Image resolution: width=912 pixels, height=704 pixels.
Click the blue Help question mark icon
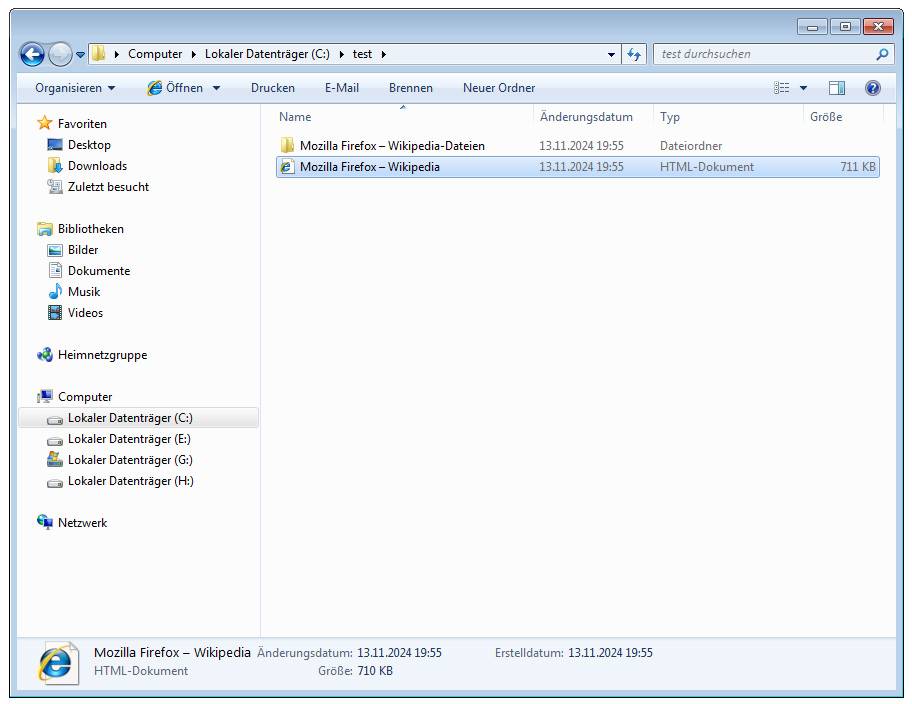click(872, 88)
